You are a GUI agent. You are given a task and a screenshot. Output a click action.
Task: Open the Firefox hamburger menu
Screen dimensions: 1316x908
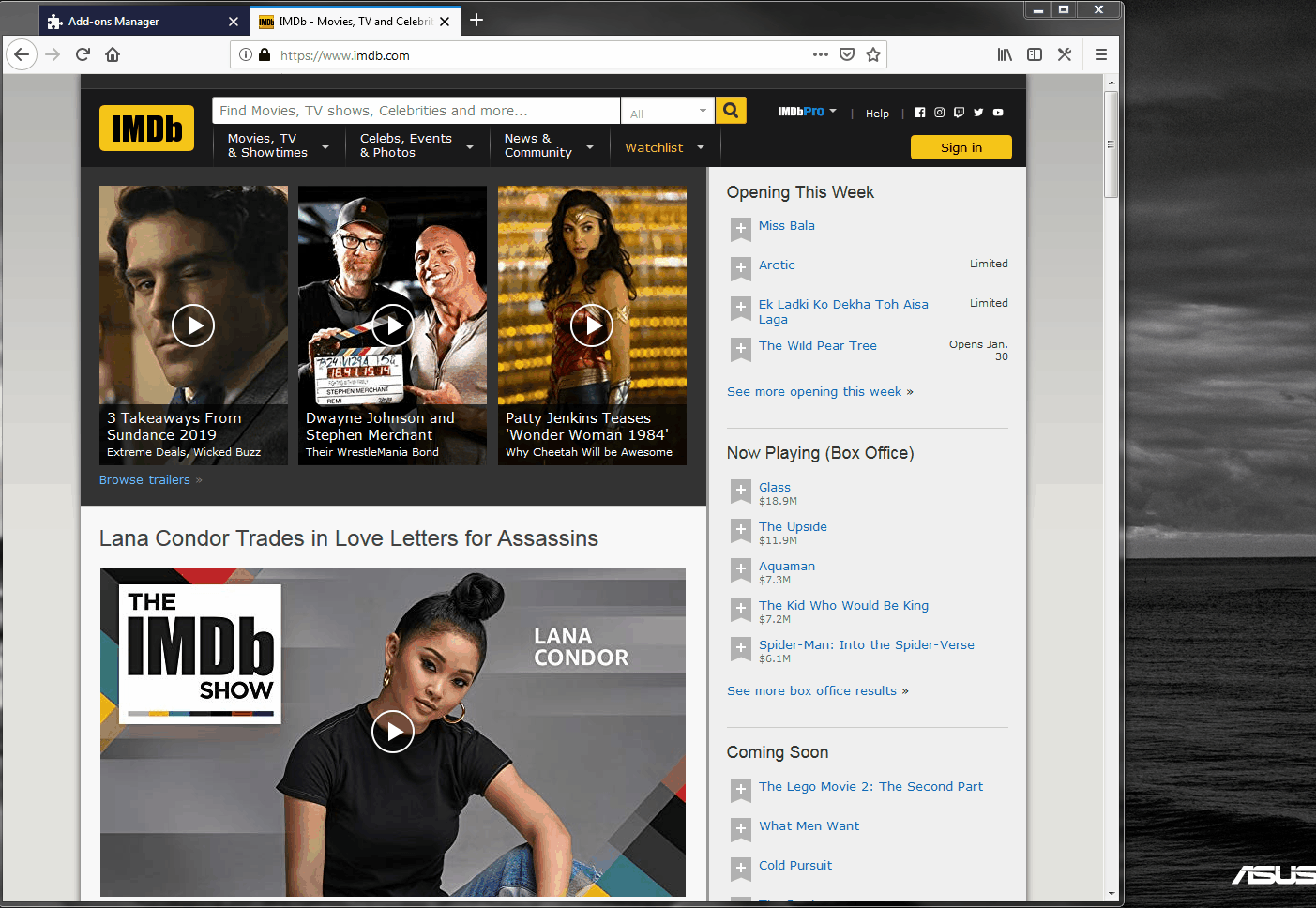[x=1101, y=54]
